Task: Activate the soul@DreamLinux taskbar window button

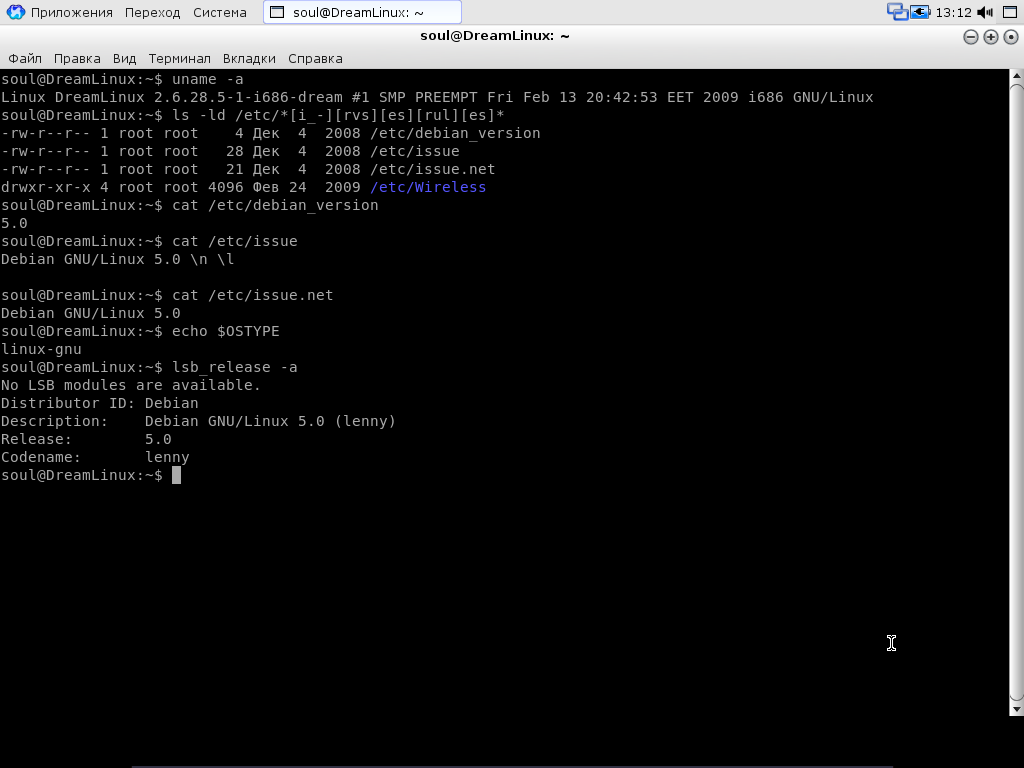Action: pyautogui.click(x=362, y=12)
